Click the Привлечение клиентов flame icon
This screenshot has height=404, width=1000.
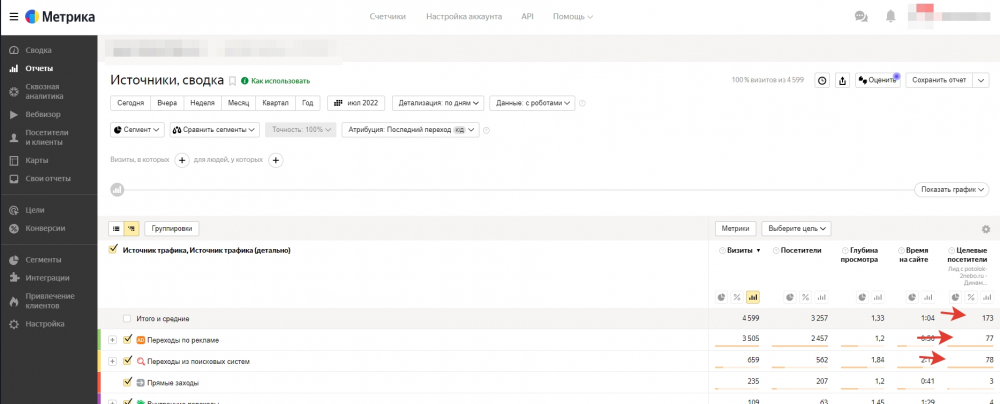[13, 301]
